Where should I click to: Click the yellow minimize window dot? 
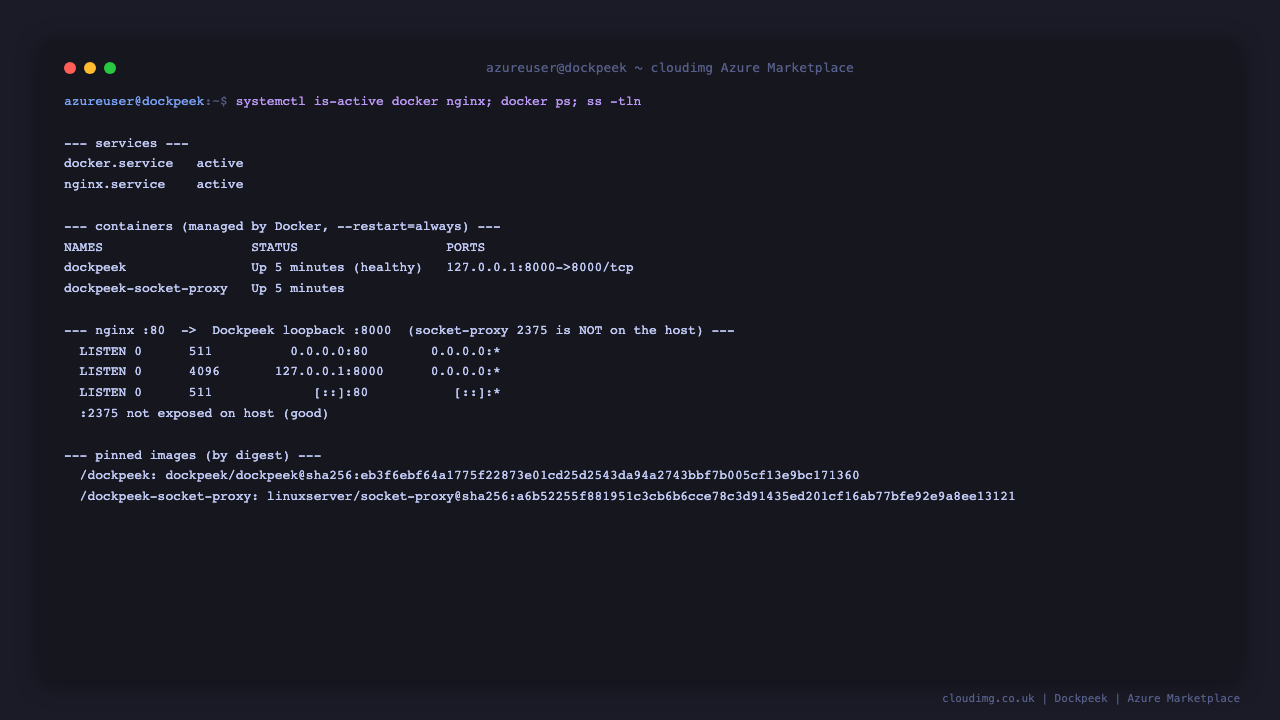click(90, 68)
